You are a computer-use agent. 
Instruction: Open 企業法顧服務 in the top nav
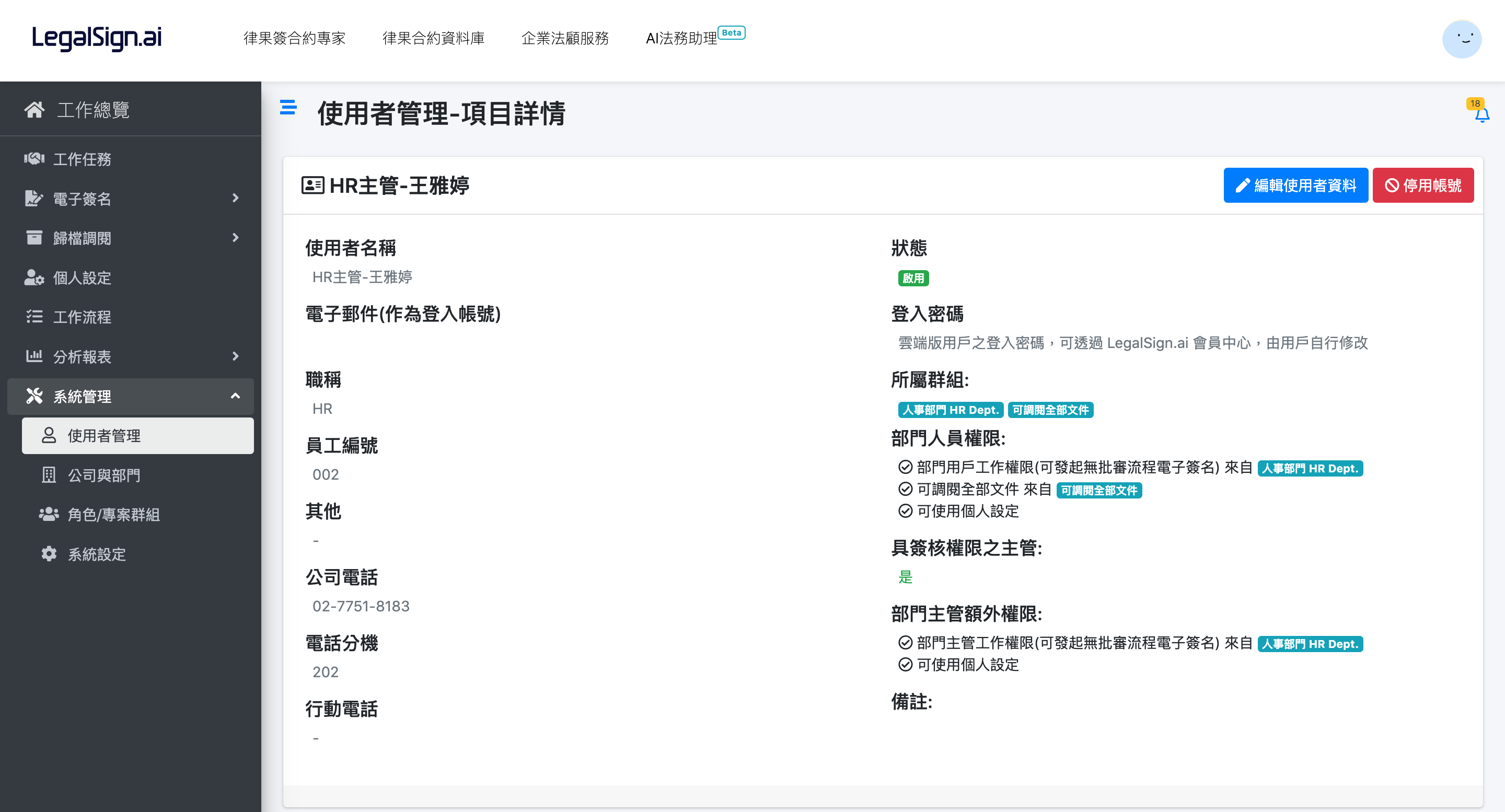coord(565,39)
